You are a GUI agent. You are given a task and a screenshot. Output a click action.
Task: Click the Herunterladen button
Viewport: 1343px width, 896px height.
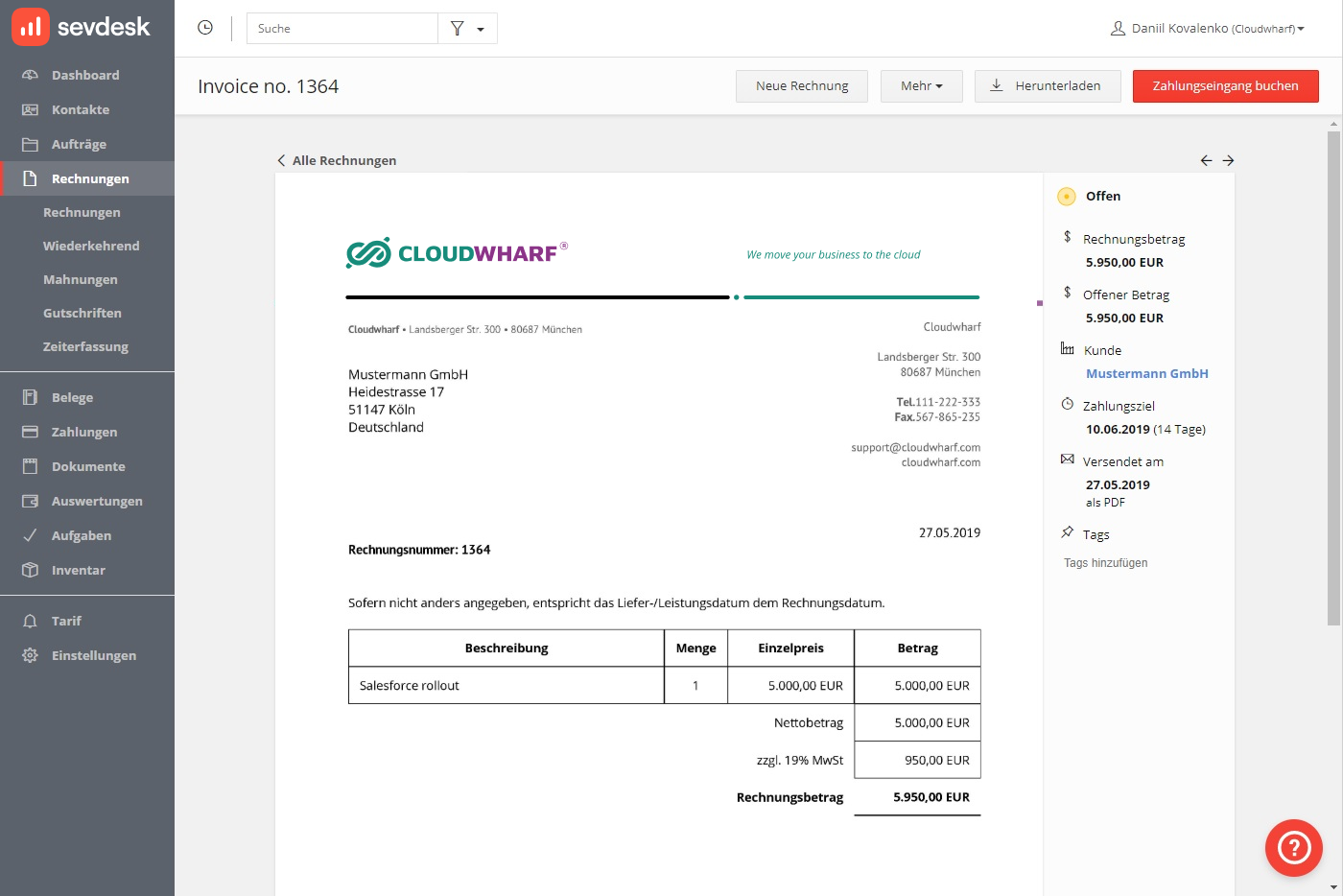(1049, 86)
